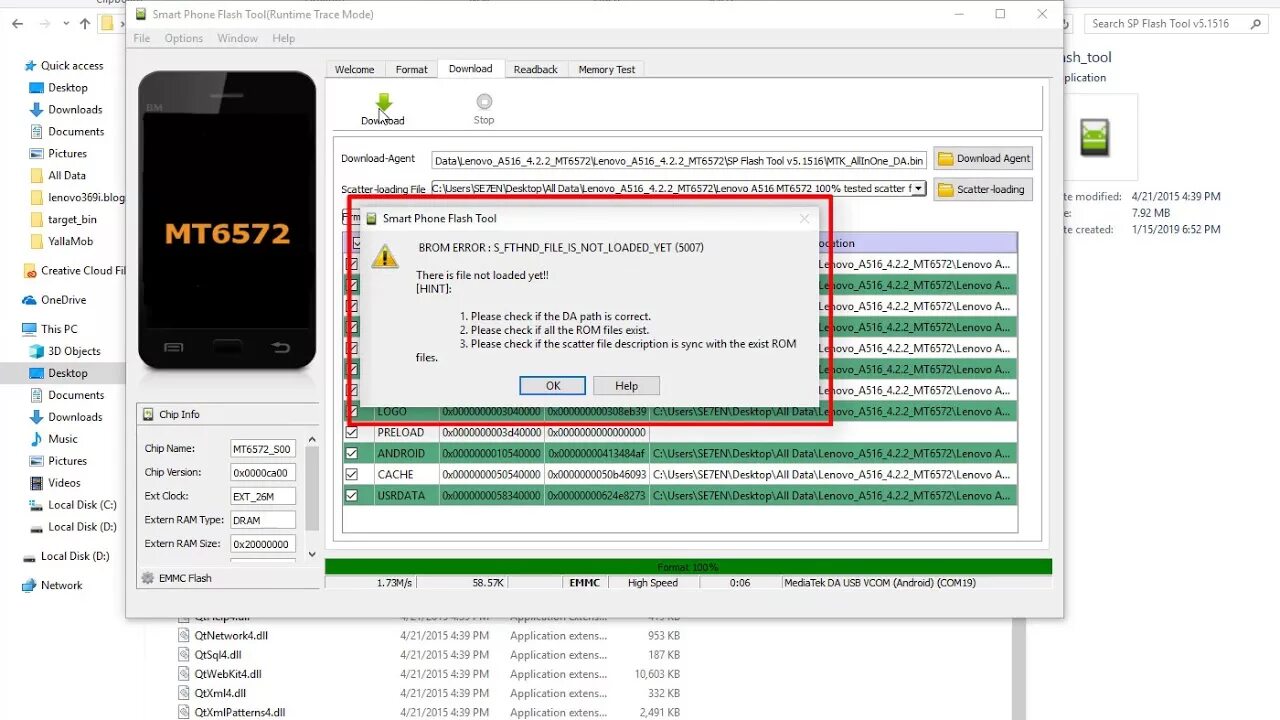
Task: Click OK in the BROM error dialog
Action: point(553,386)
